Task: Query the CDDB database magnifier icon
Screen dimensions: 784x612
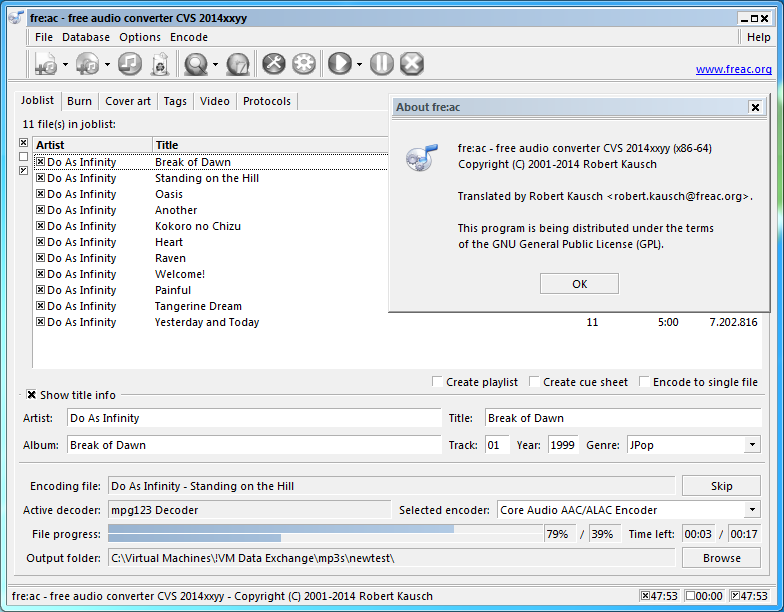Action: pyautogui.click(x=196, y=64)
